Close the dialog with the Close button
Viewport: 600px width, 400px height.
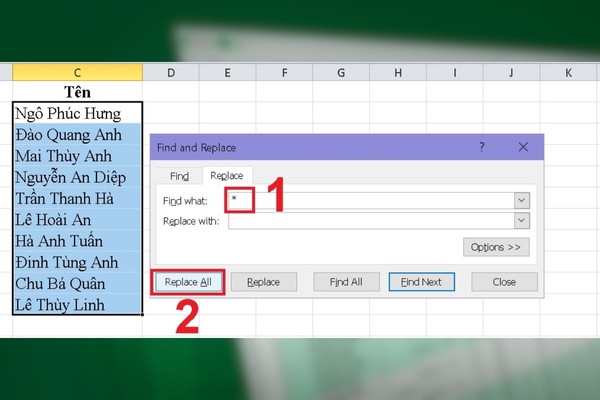point(504,282)
